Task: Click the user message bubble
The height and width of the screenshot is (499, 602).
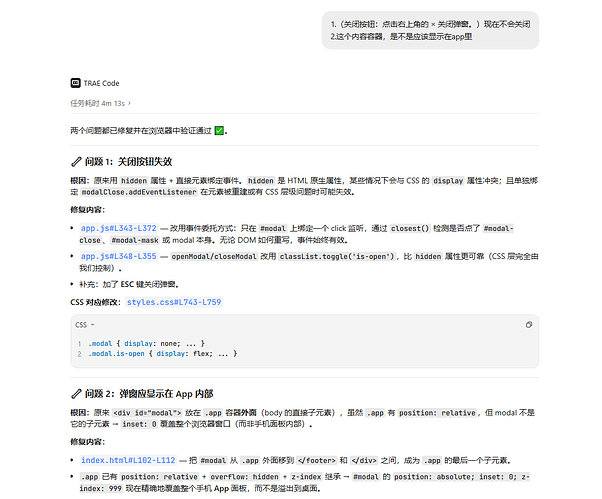Action: pos(430,30)
